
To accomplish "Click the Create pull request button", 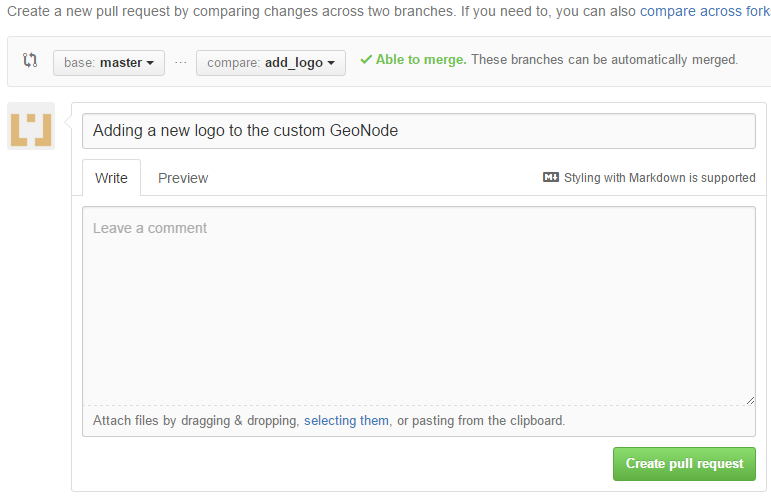I will tap(684, 464).
